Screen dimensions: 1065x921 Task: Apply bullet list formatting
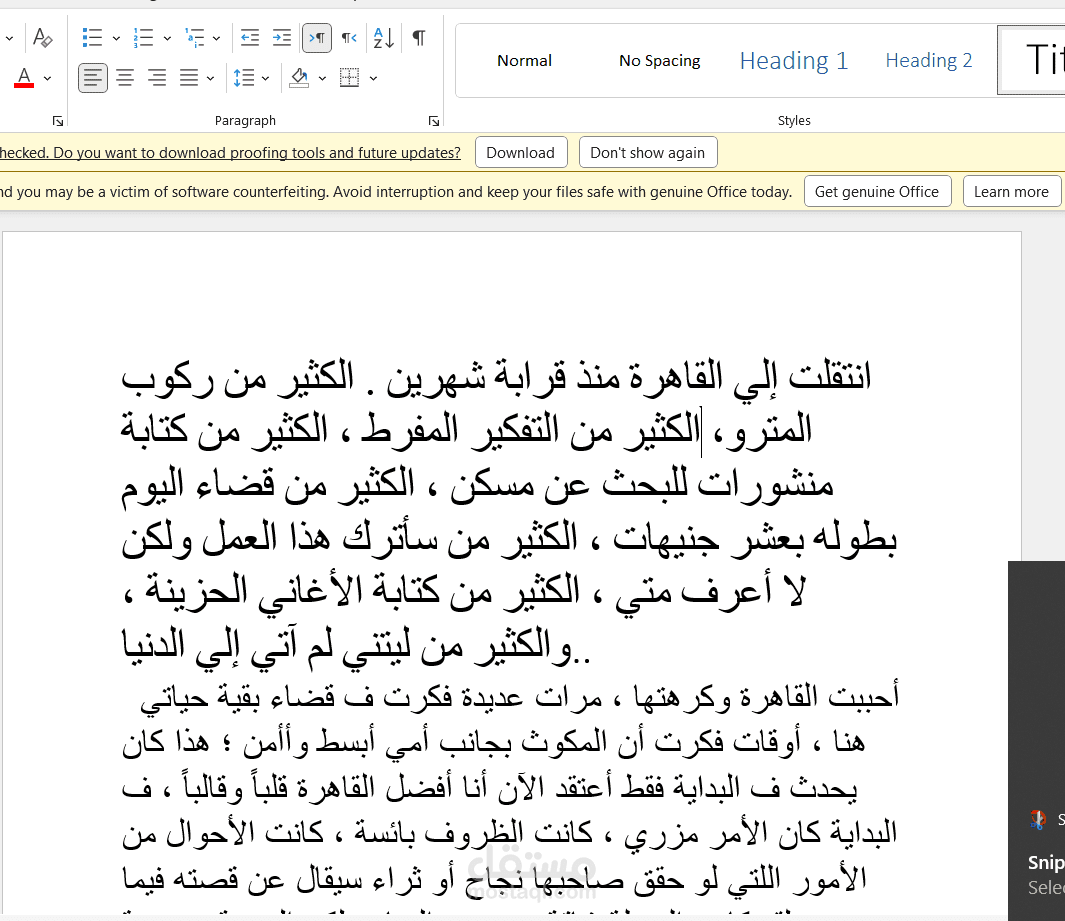(92, 37)
